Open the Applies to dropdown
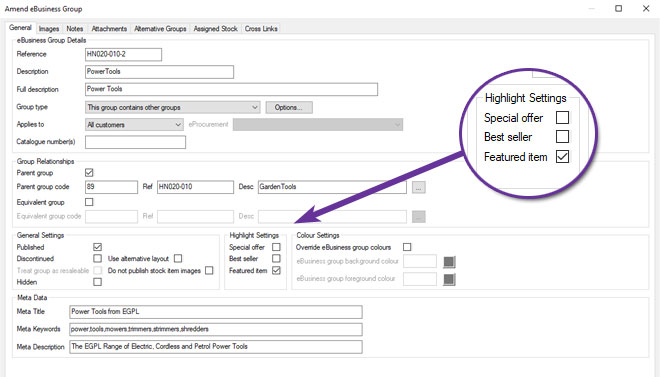Viewport: 660px width, 377px height. [134, 125]
